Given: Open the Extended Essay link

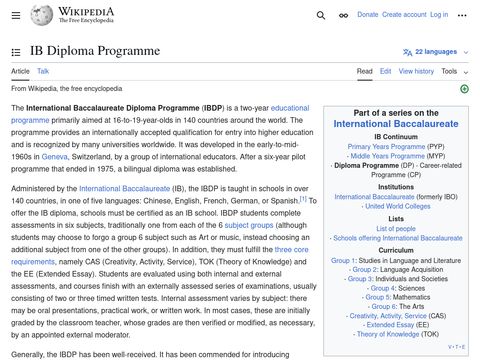Looking at the screenshot, I should coord(390,325).
